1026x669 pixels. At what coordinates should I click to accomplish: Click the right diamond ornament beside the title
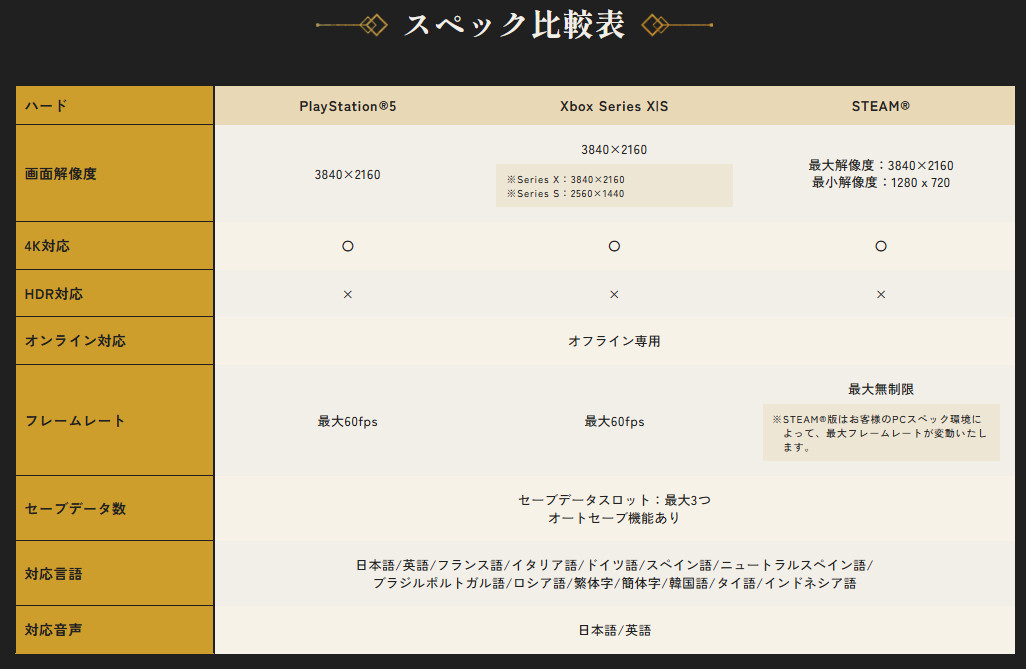[655, 25]
